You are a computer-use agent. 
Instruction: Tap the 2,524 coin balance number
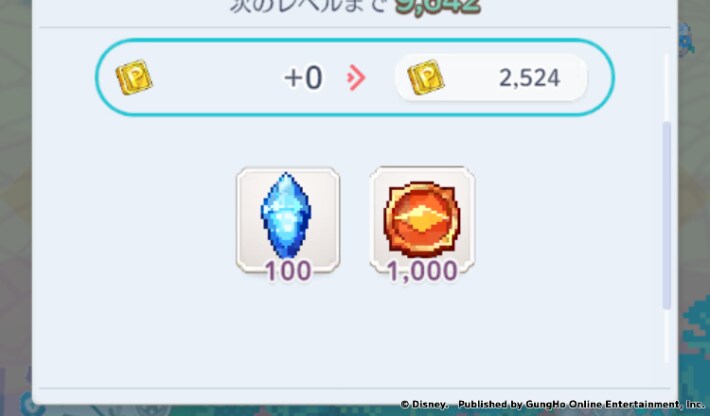click(529, 78)
